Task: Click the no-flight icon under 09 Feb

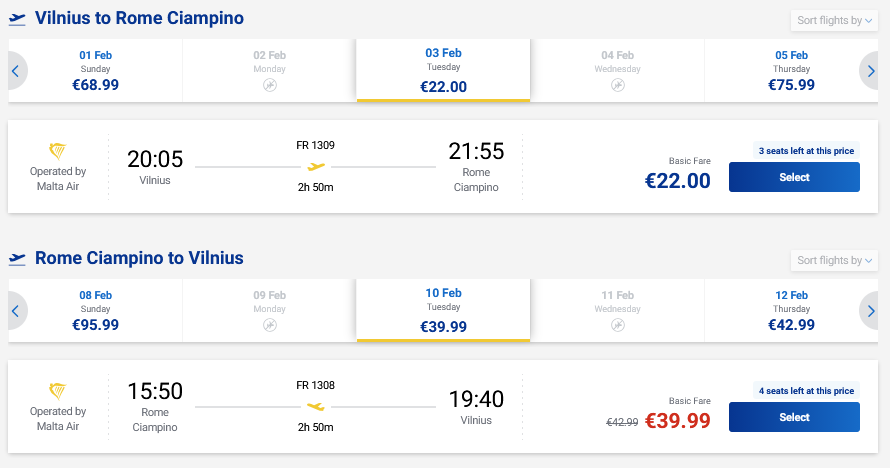Action: click(269, 326)
